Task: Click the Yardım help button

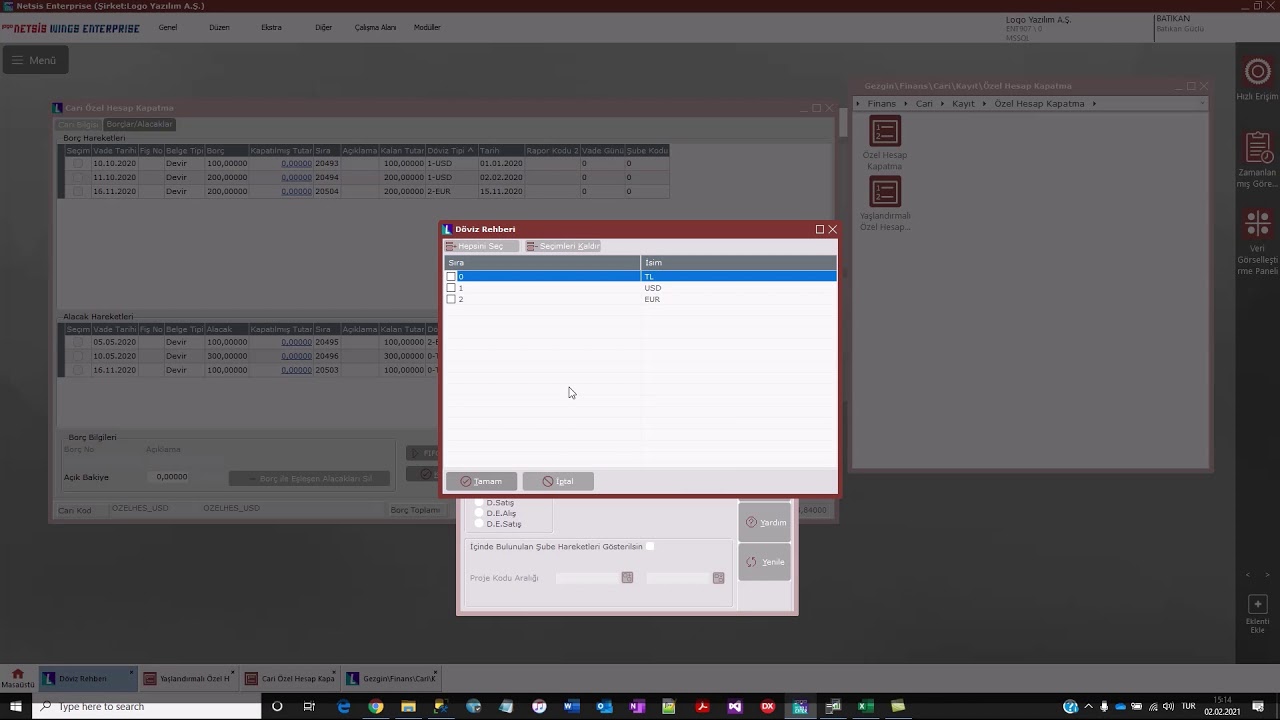Action: point(765,522)
